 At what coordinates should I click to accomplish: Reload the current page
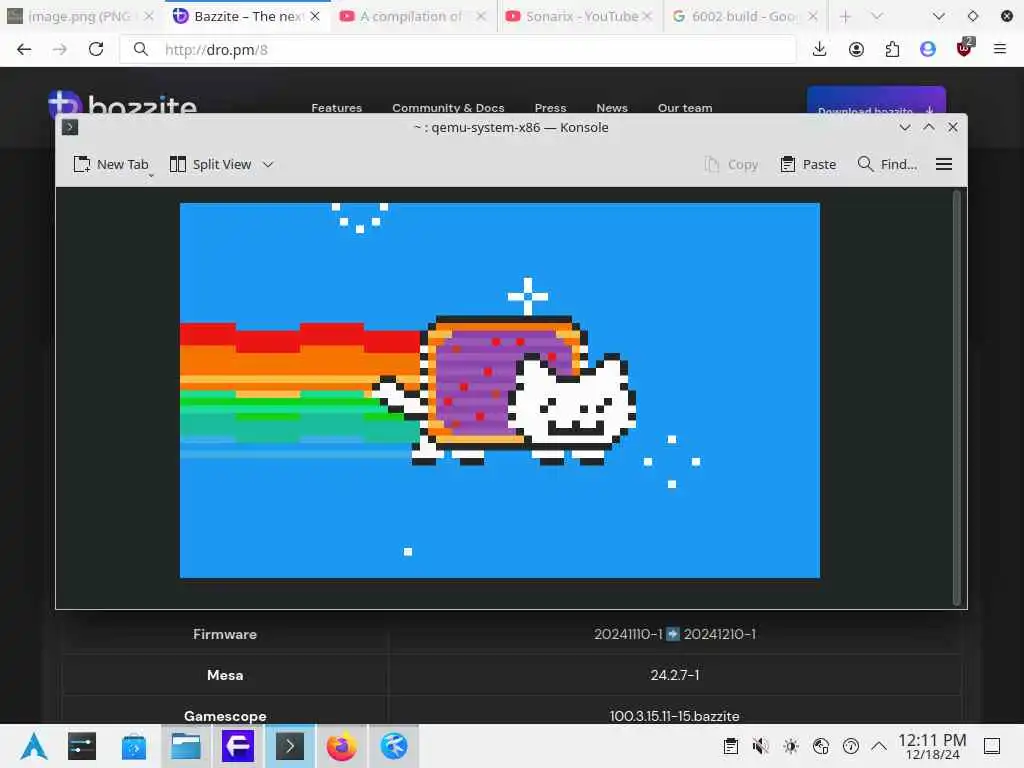(x=96, y=50)
